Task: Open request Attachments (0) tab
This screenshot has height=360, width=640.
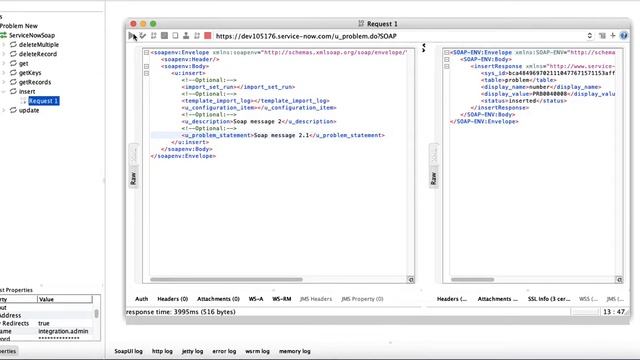Action: (x=218, y=299)
